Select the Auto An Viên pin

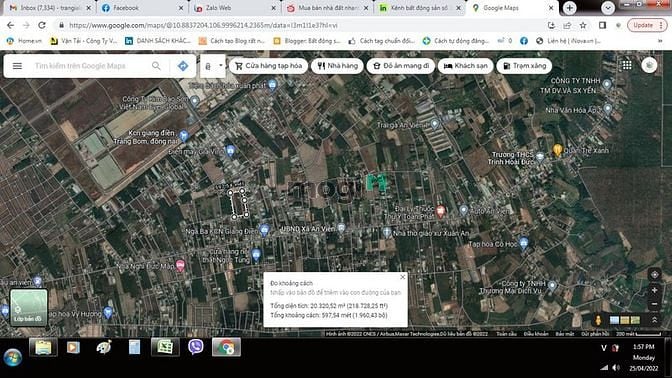point(463,210)
